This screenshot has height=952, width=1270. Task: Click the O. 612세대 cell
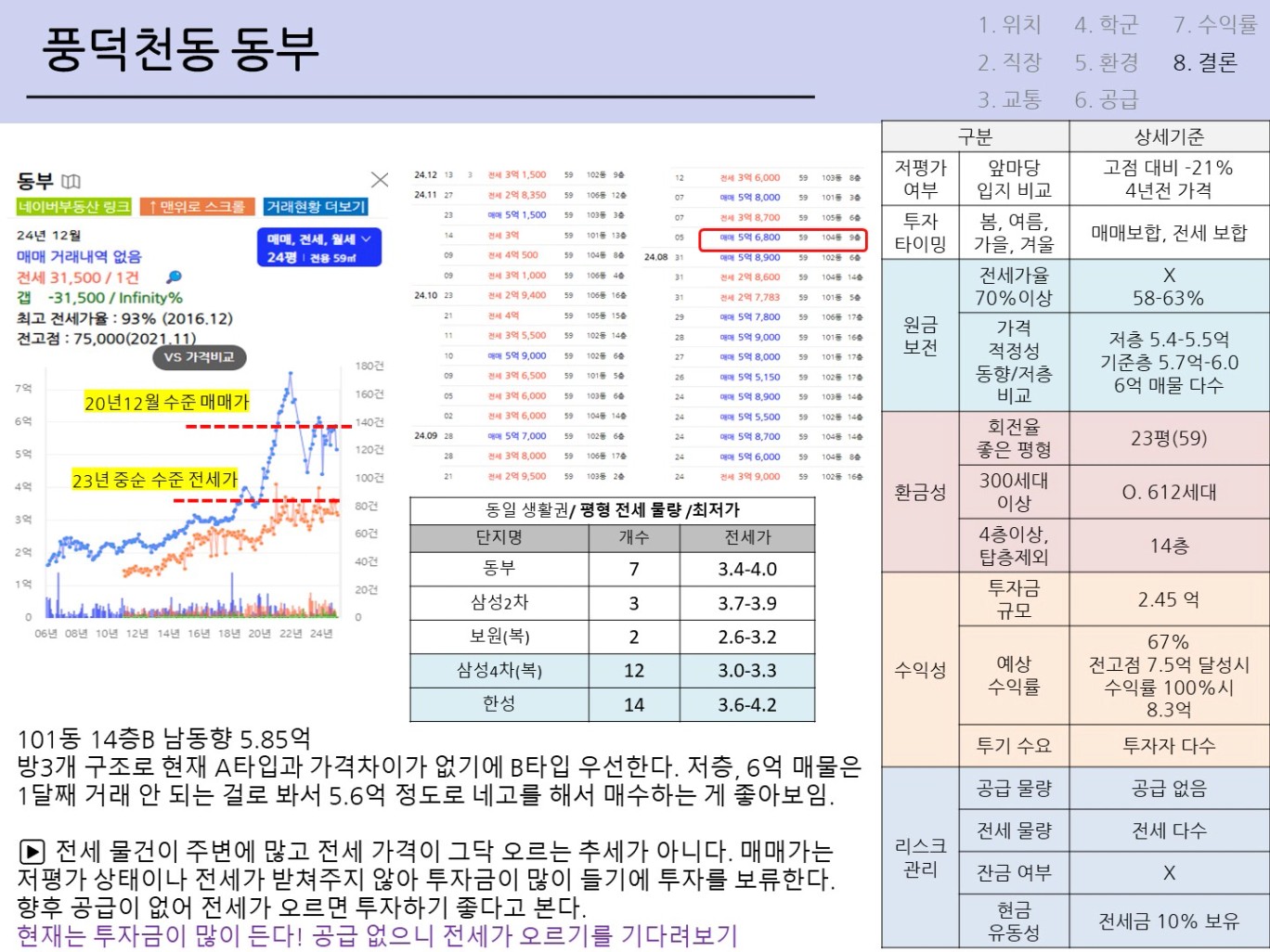[x=1169, y=492]
